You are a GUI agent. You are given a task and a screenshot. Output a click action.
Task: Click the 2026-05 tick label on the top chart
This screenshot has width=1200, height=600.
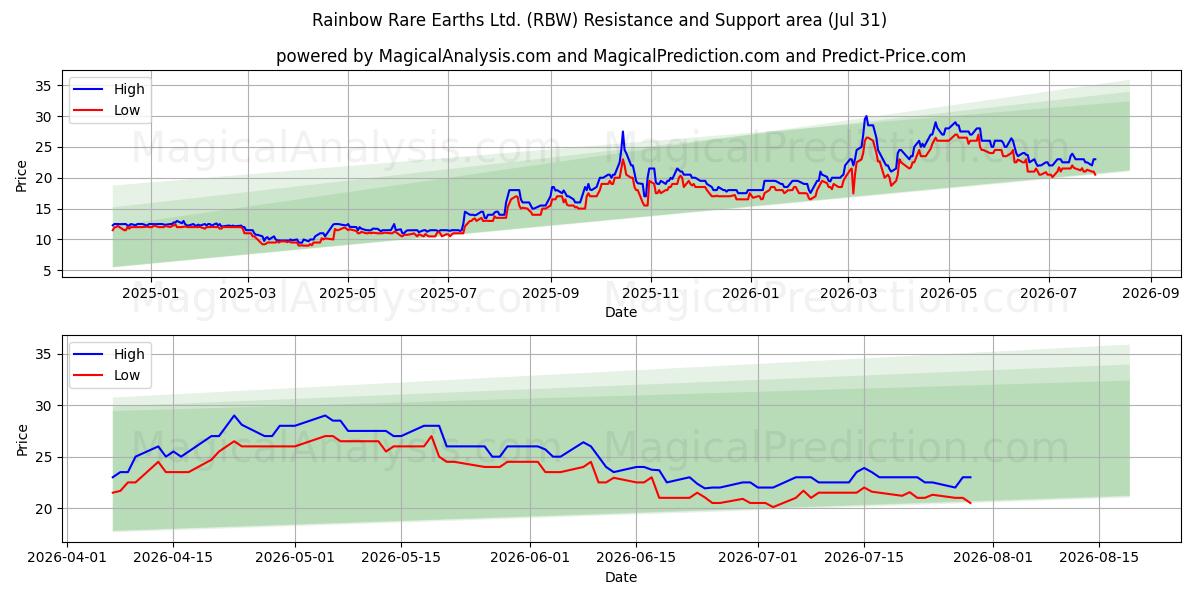(x=948, y=294)
